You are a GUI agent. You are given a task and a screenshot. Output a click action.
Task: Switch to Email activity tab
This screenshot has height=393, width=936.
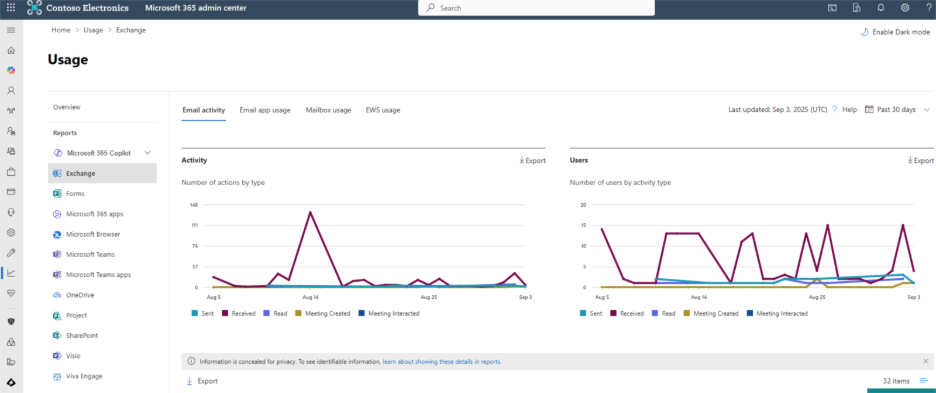point(204,110)
